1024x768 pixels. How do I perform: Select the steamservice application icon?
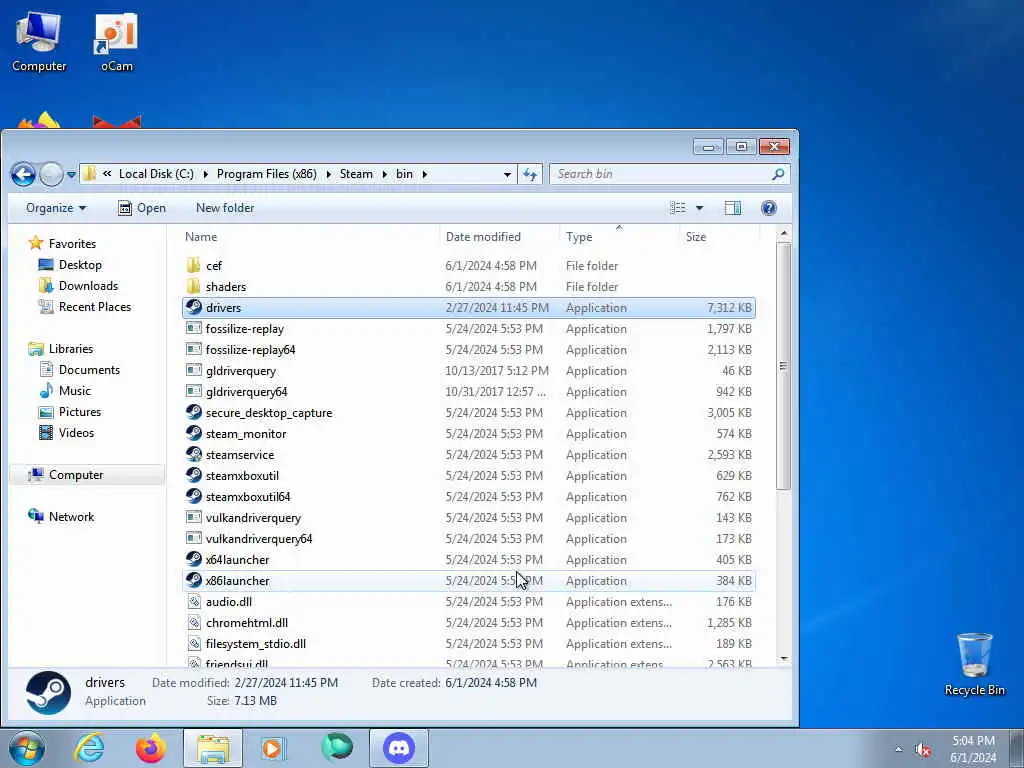click(x=193, y=454)
